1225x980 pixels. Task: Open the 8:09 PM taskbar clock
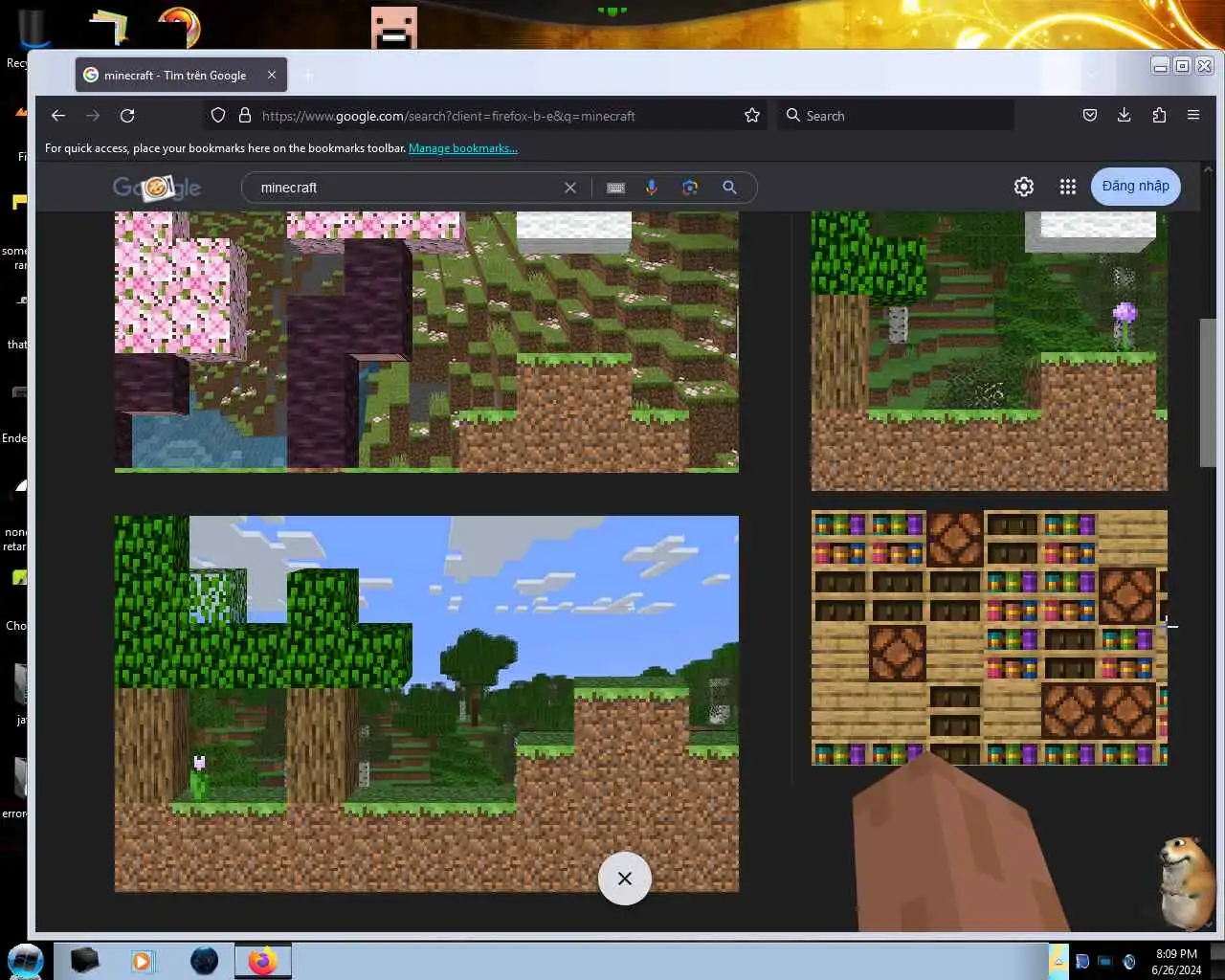(x=1176, y=962)
